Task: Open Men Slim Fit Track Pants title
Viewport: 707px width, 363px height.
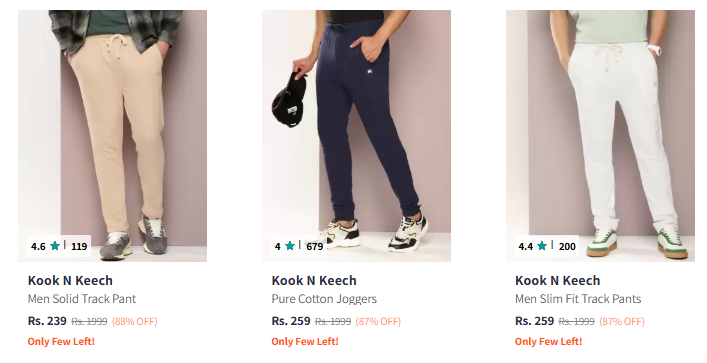Action: (578, 299)
